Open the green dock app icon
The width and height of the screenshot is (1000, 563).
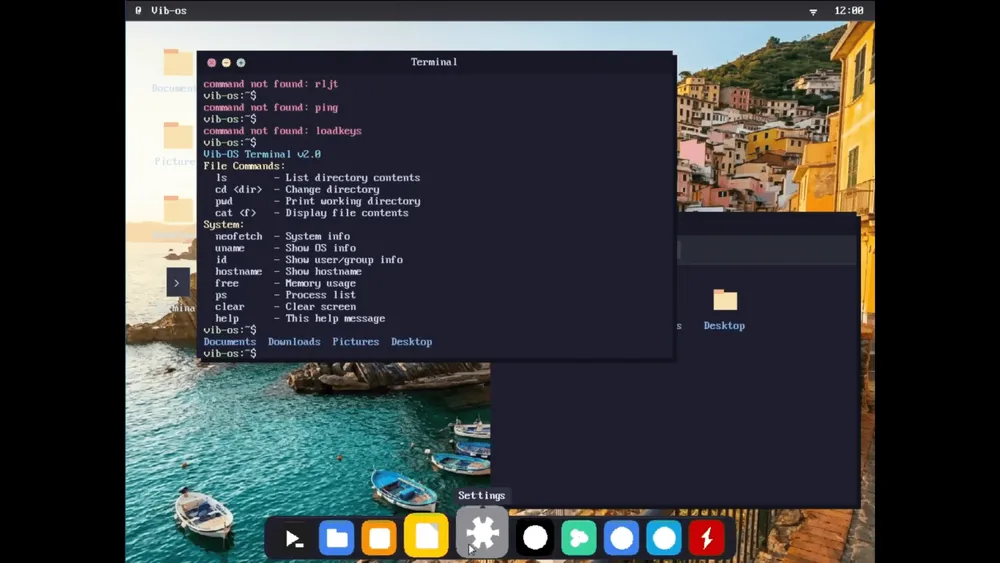click(x=578, y=539)
